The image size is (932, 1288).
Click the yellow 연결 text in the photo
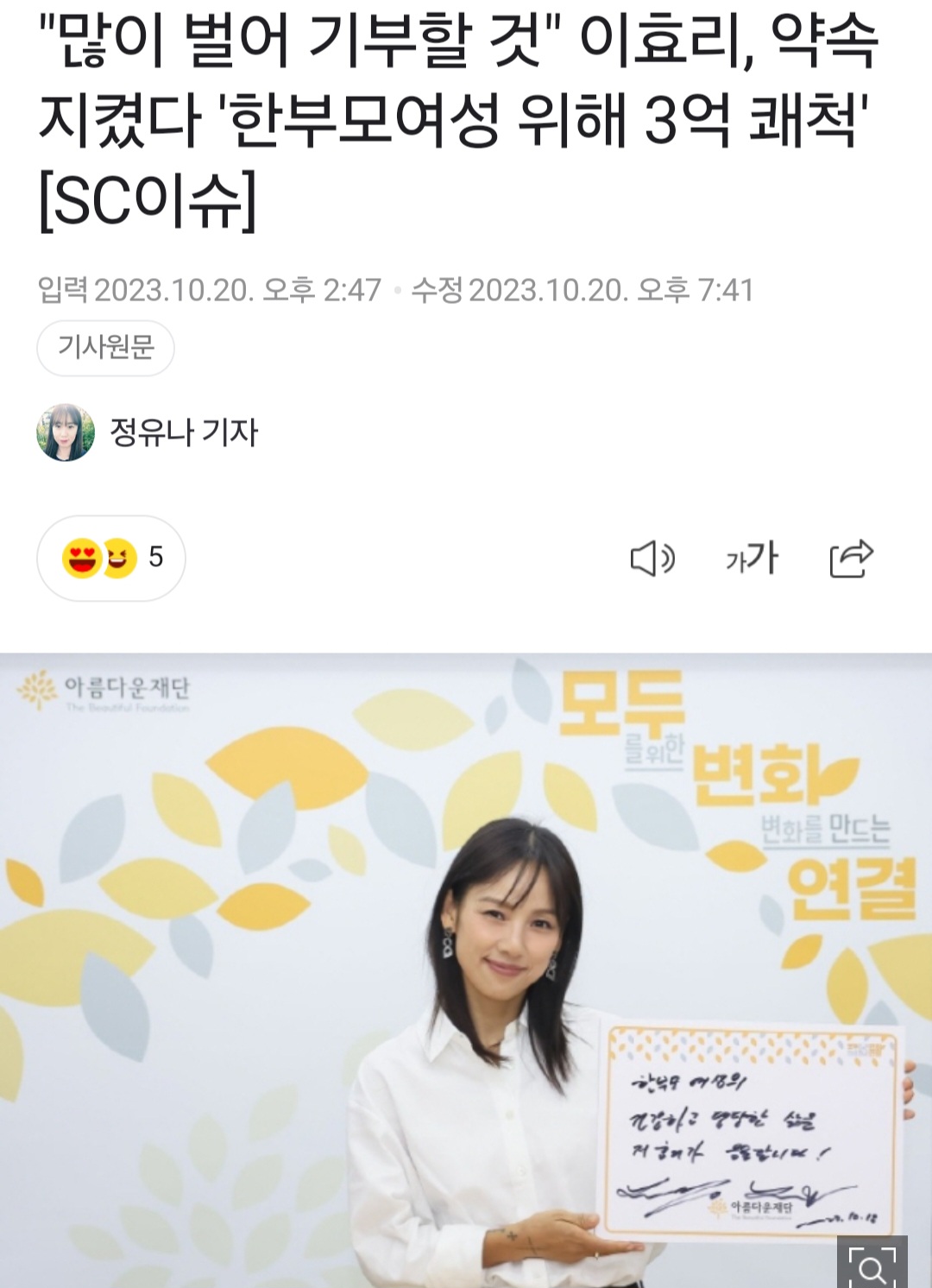(x=852, y=889)
